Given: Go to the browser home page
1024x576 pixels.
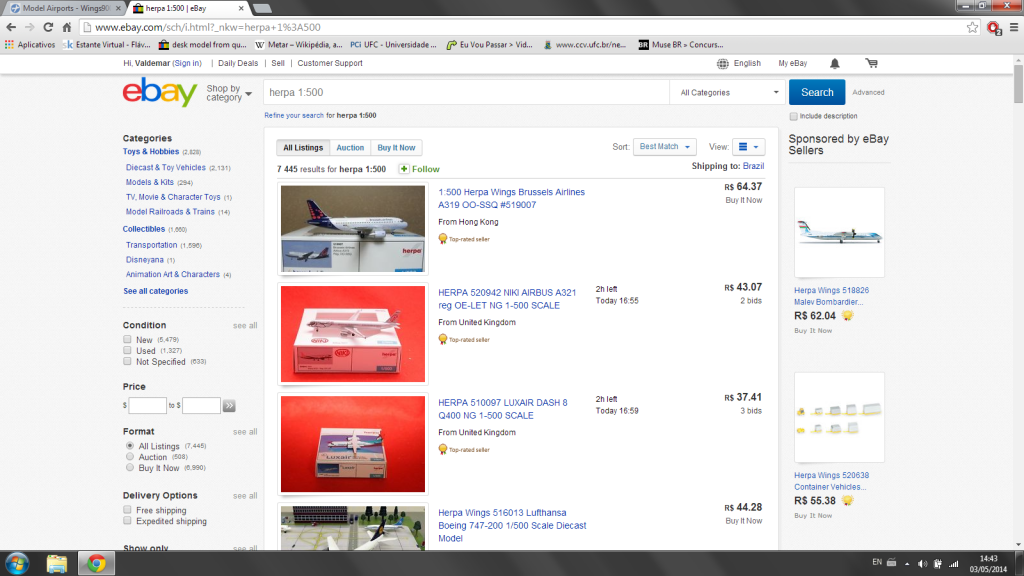Looking at the screenshot, I should [x=67, y=27].
